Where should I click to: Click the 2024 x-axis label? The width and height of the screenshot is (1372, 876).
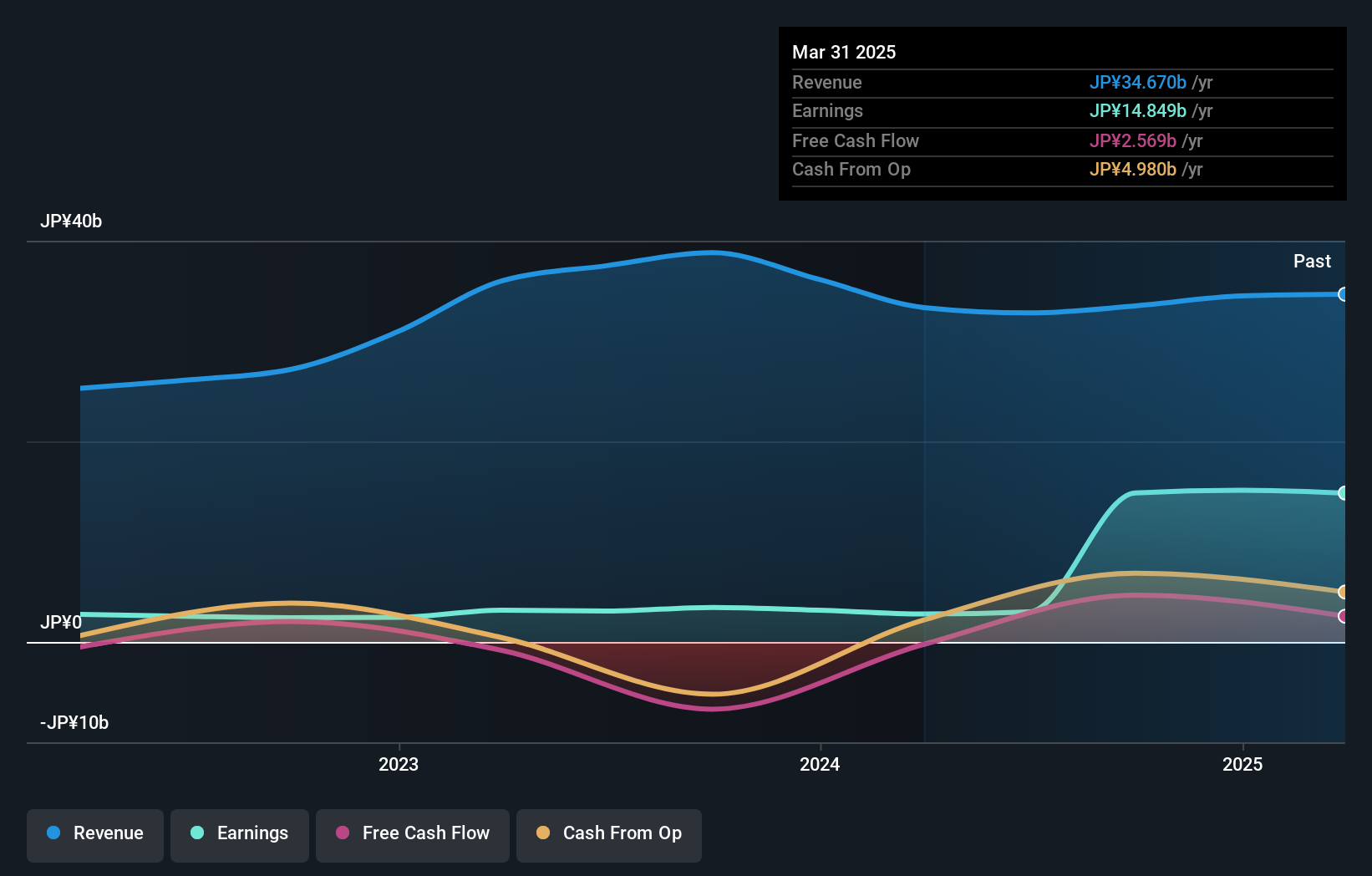click(x=820, y=765)
